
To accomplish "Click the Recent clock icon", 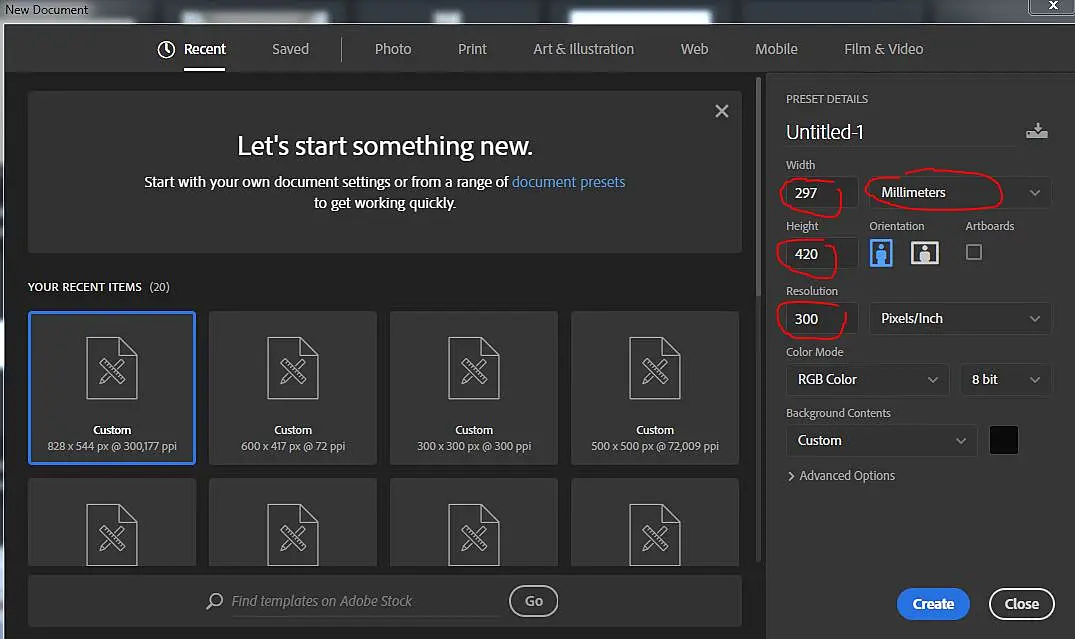I will (x=166, y=49).
